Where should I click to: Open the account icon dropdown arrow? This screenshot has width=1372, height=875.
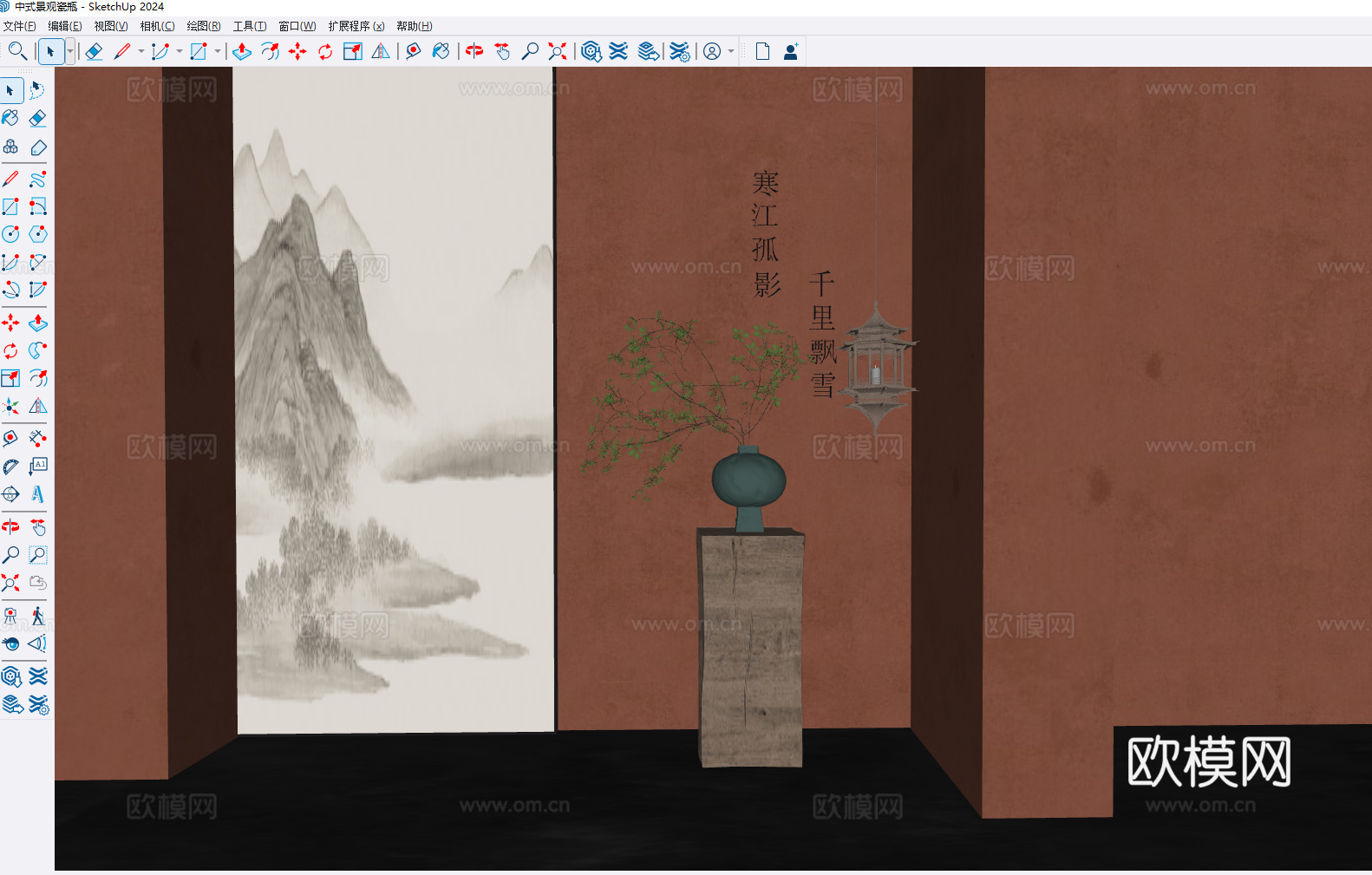[x=731, y=51]
